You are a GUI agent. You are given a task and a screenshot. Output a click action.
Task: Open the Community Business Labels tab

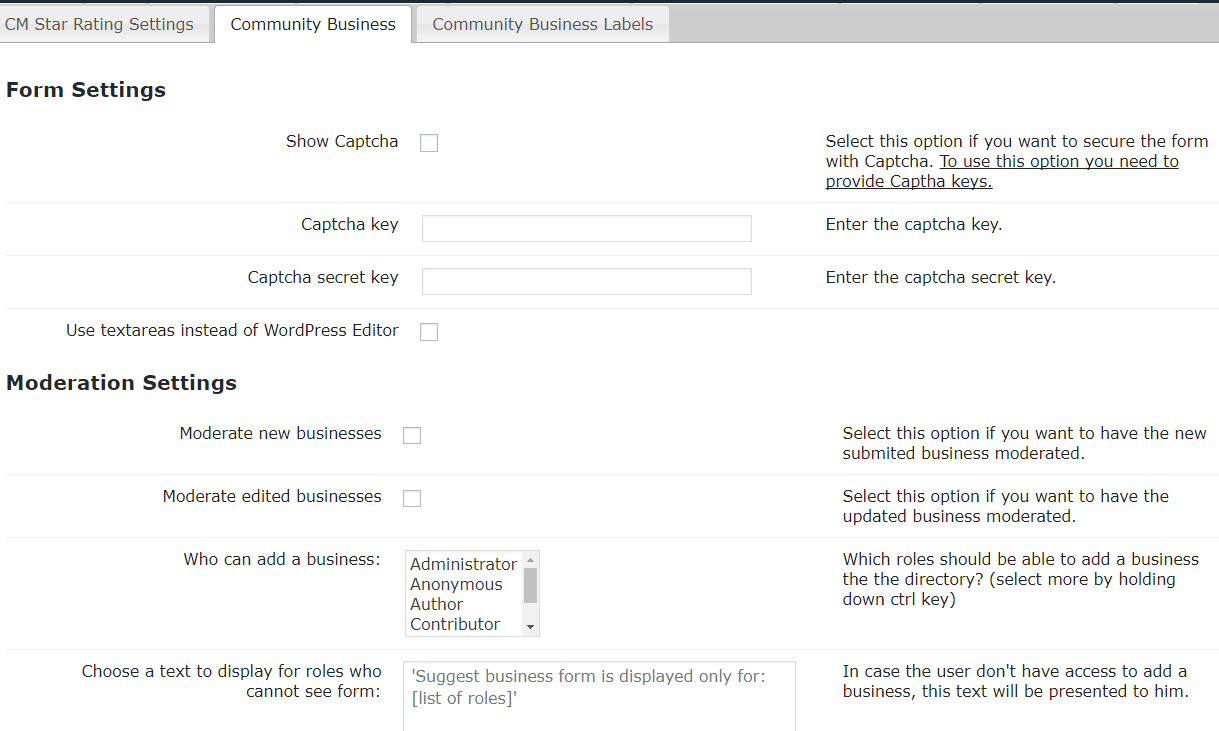tap(542, 24)
